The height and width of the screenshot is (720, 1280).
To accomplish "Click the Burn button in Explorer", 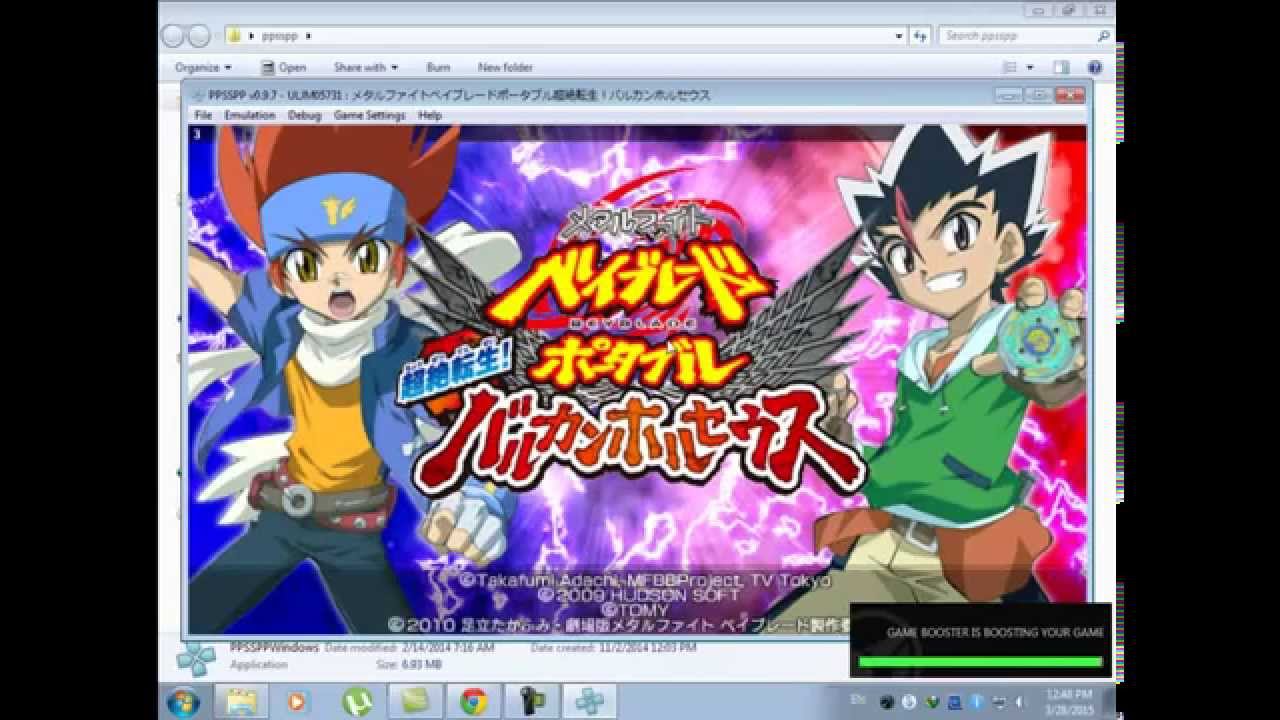I will [438, 67].
